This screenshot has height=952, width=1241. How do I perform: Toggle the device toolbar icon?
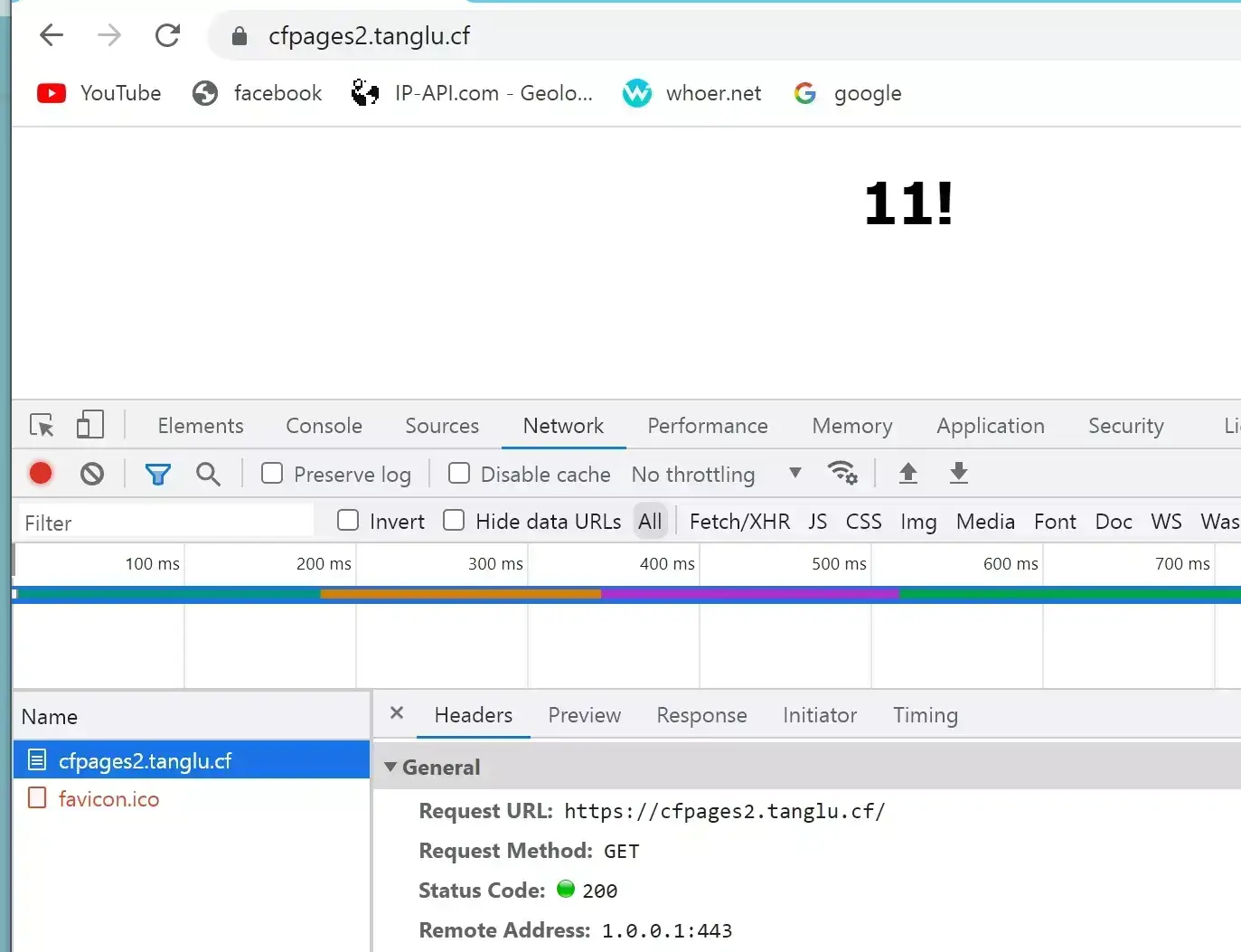(90, 425)
